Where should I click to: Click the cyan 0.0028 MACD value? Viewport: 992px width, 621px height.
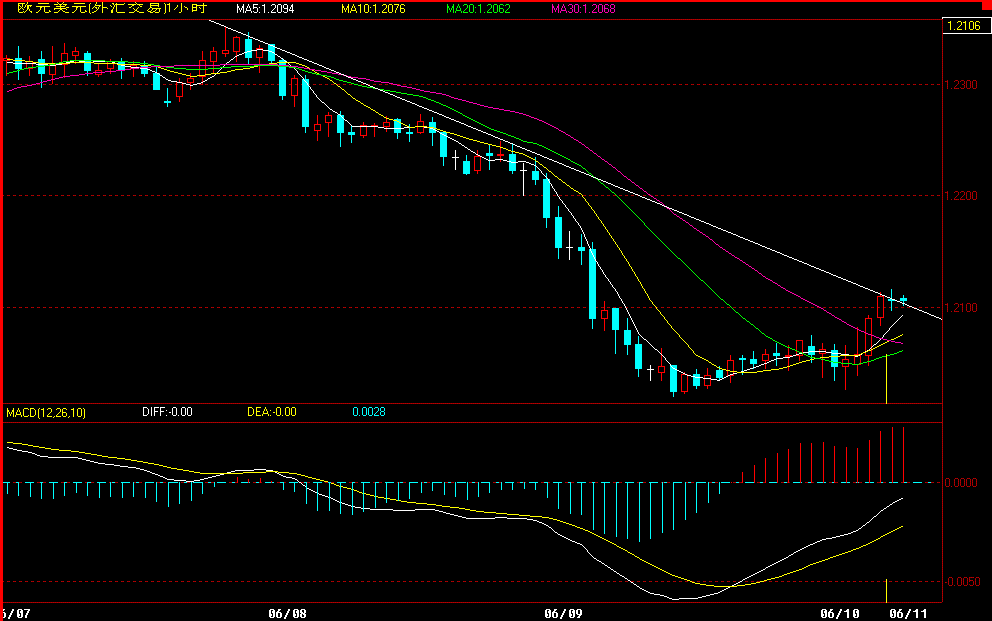[x=369, y=412]
